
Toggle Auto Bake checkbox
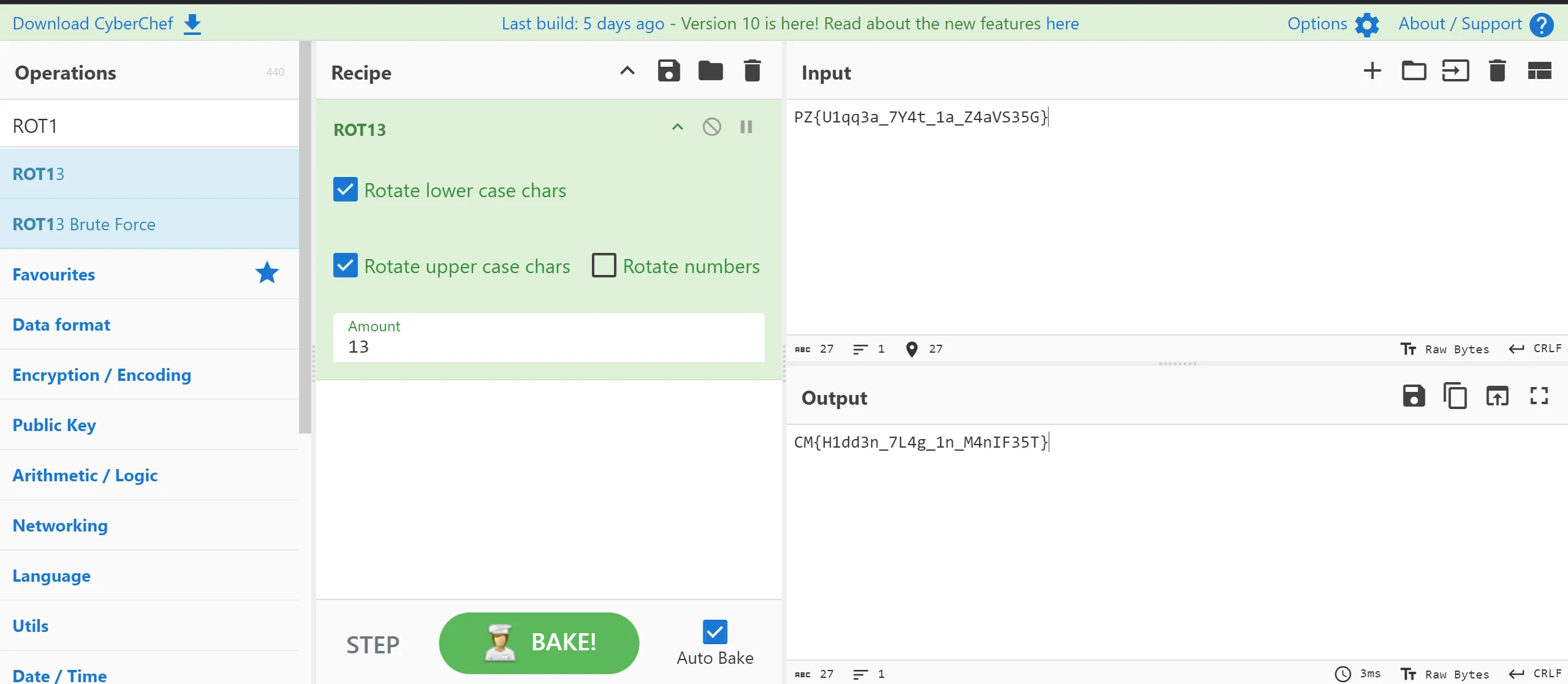pyautogui.click(x=714, y=632)
